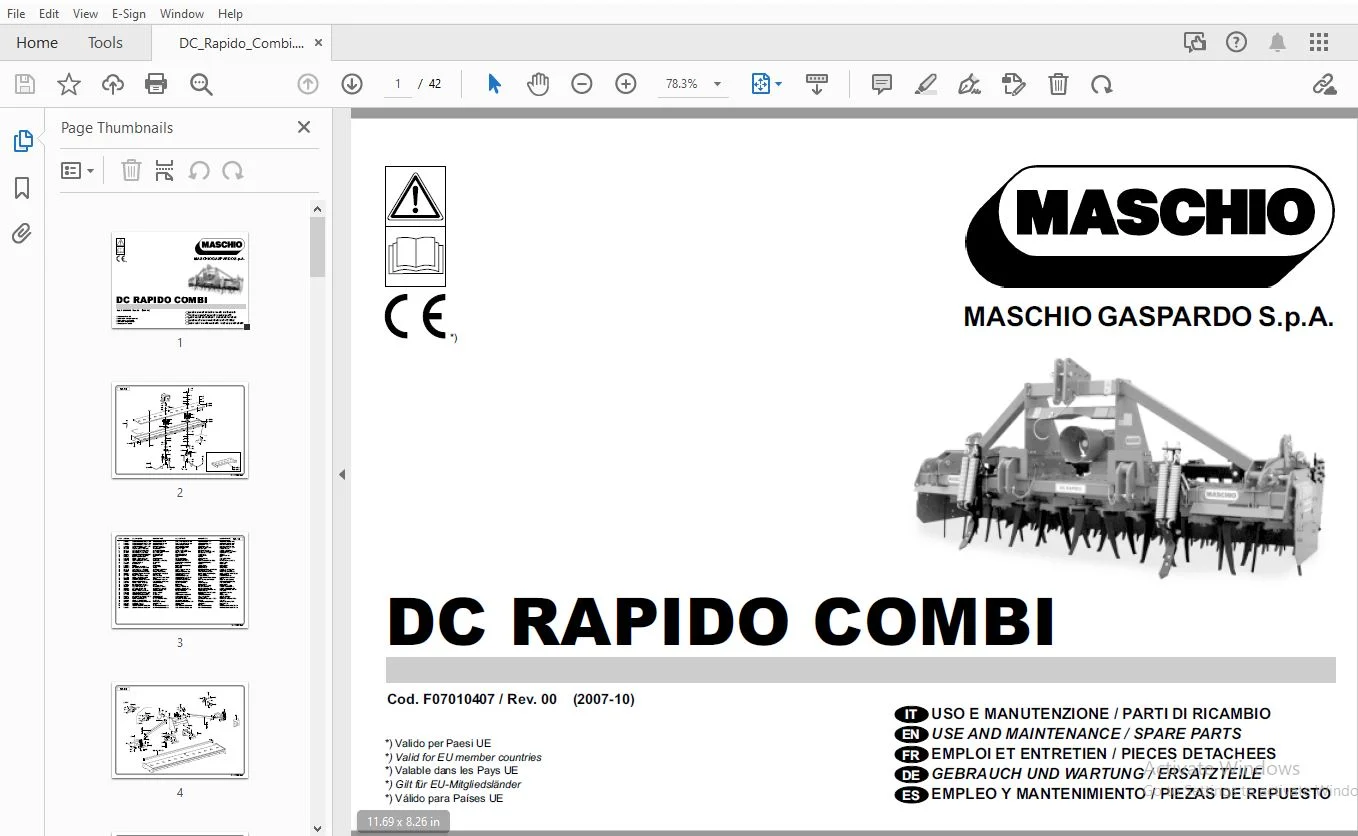Select page 4 thumbnail
Screen dimensions: 1358x836
coord(180,730)
